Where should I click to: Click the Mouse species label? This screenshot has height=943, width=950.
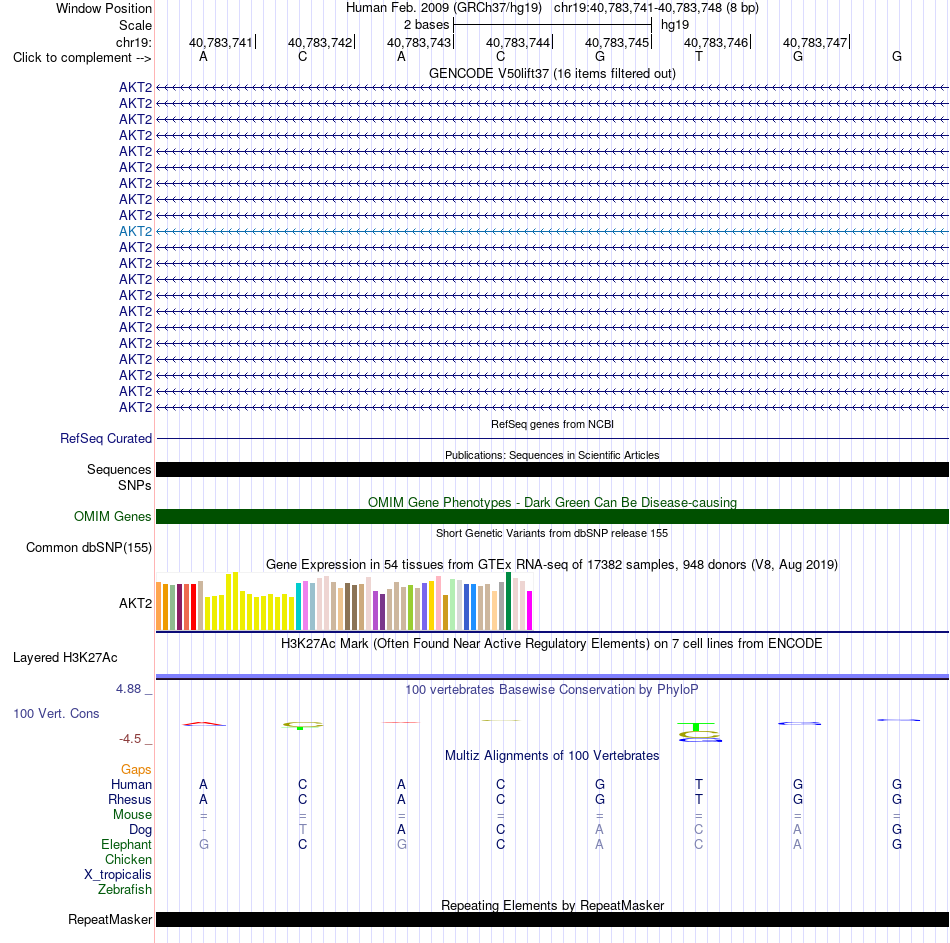pyautogui.click(x=132, y=815)
